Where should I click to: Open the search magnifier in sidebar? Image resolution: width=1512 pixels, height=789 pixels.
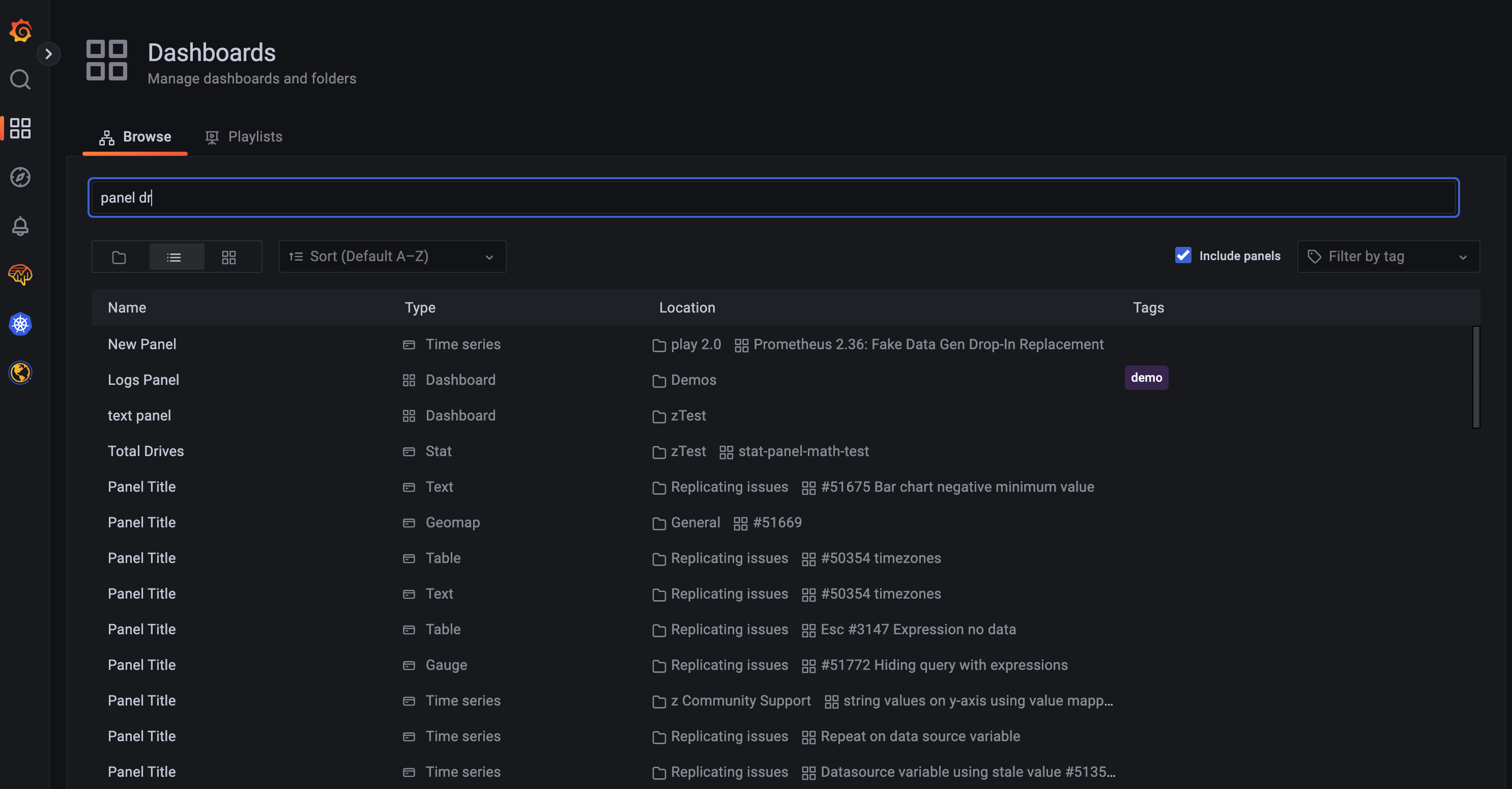20,79
